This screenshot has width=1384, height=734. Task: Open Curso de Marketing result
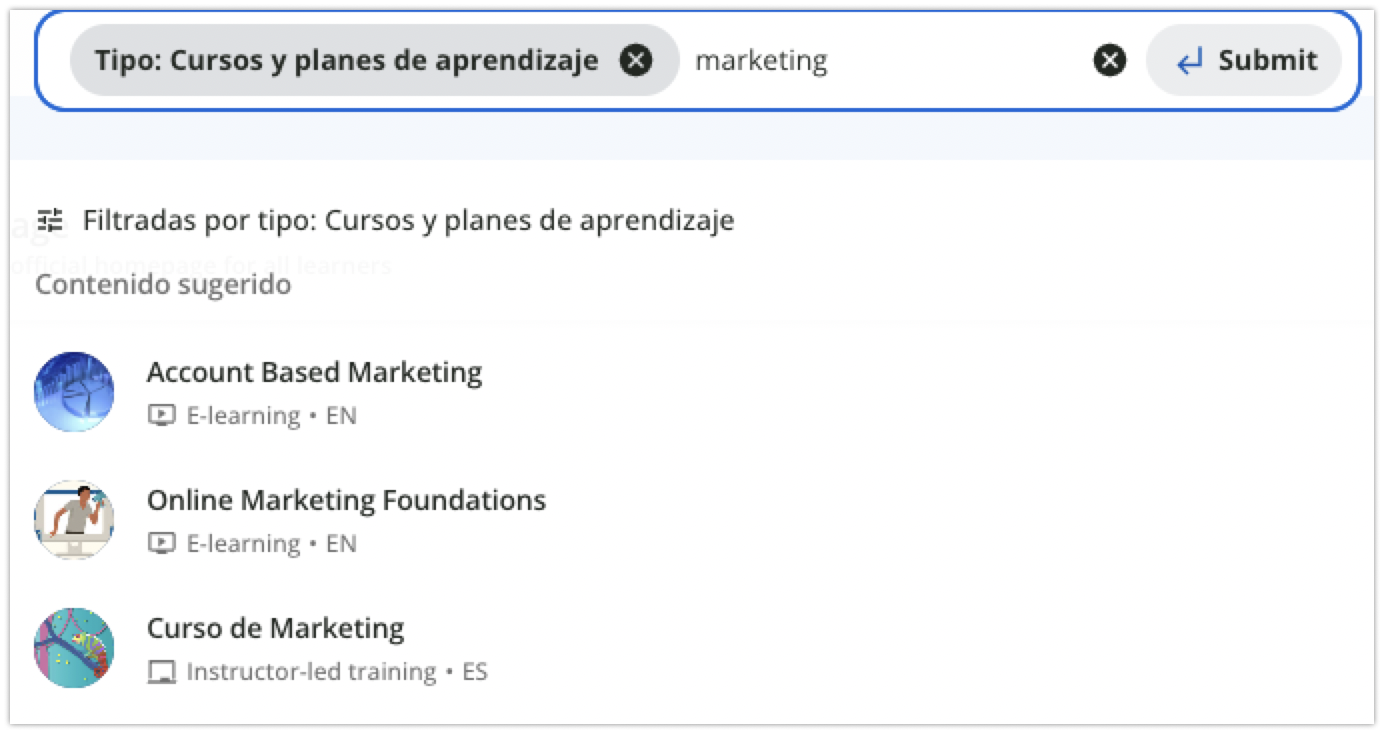point(275,628)
